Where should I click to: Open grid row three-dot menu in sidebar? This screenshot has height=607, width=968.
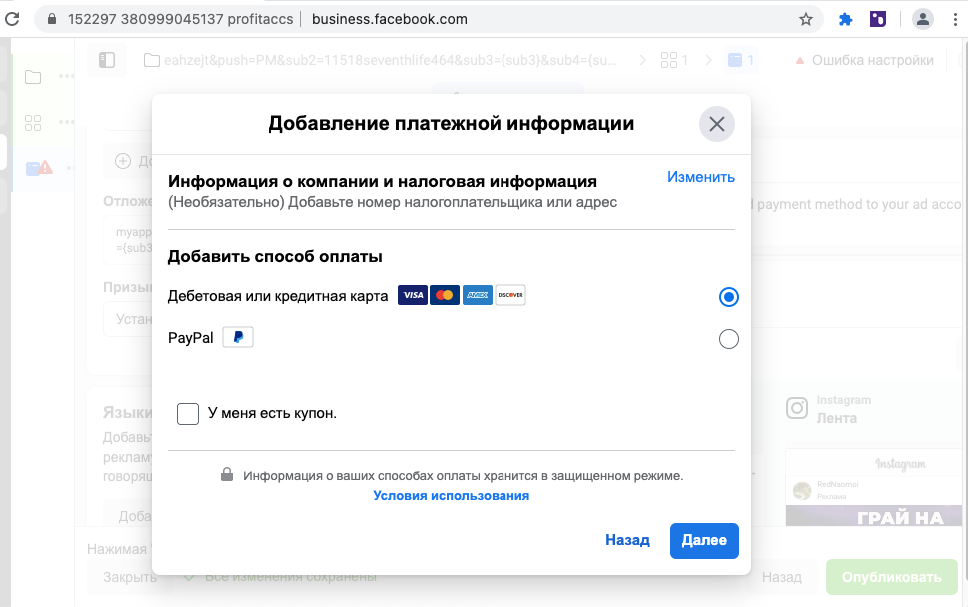66,122
